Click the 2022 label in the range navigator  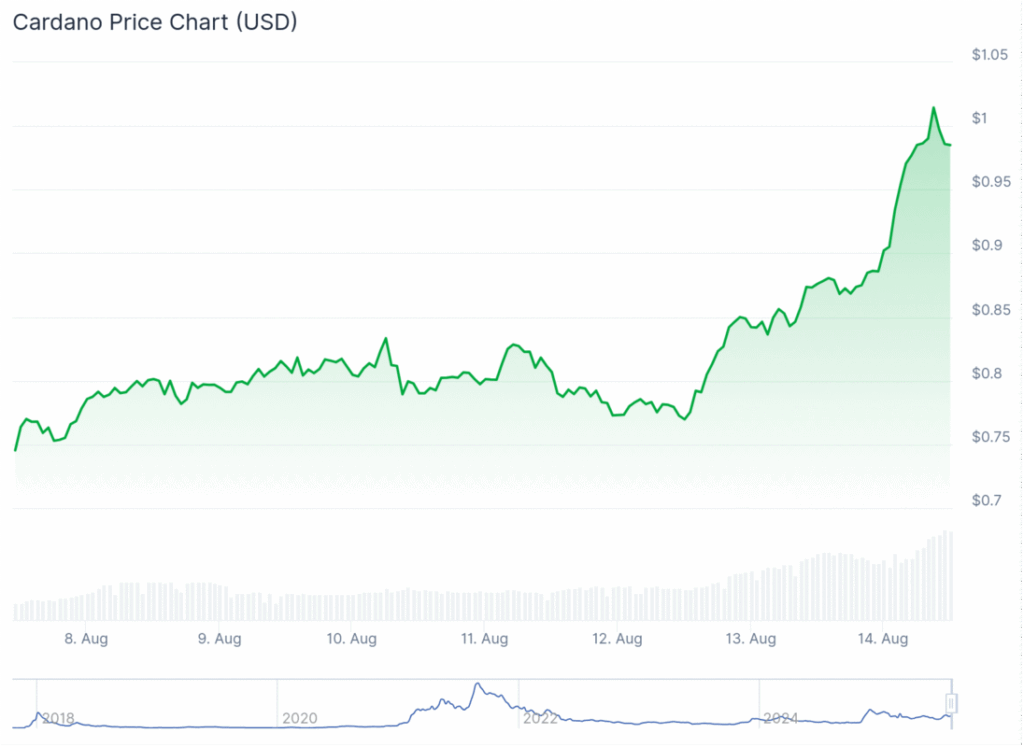(x=541, y=718)
